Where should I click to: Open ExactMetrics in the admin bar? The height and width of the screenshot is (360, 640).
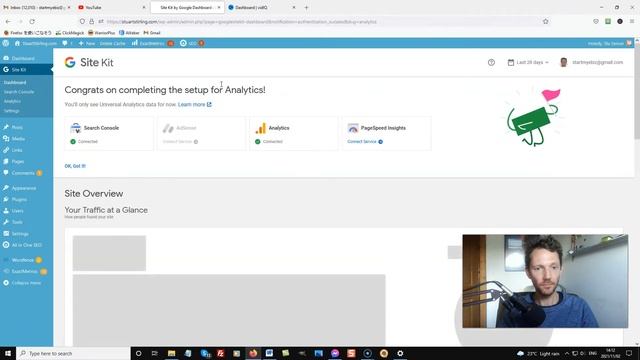click(x=152, y=43)
